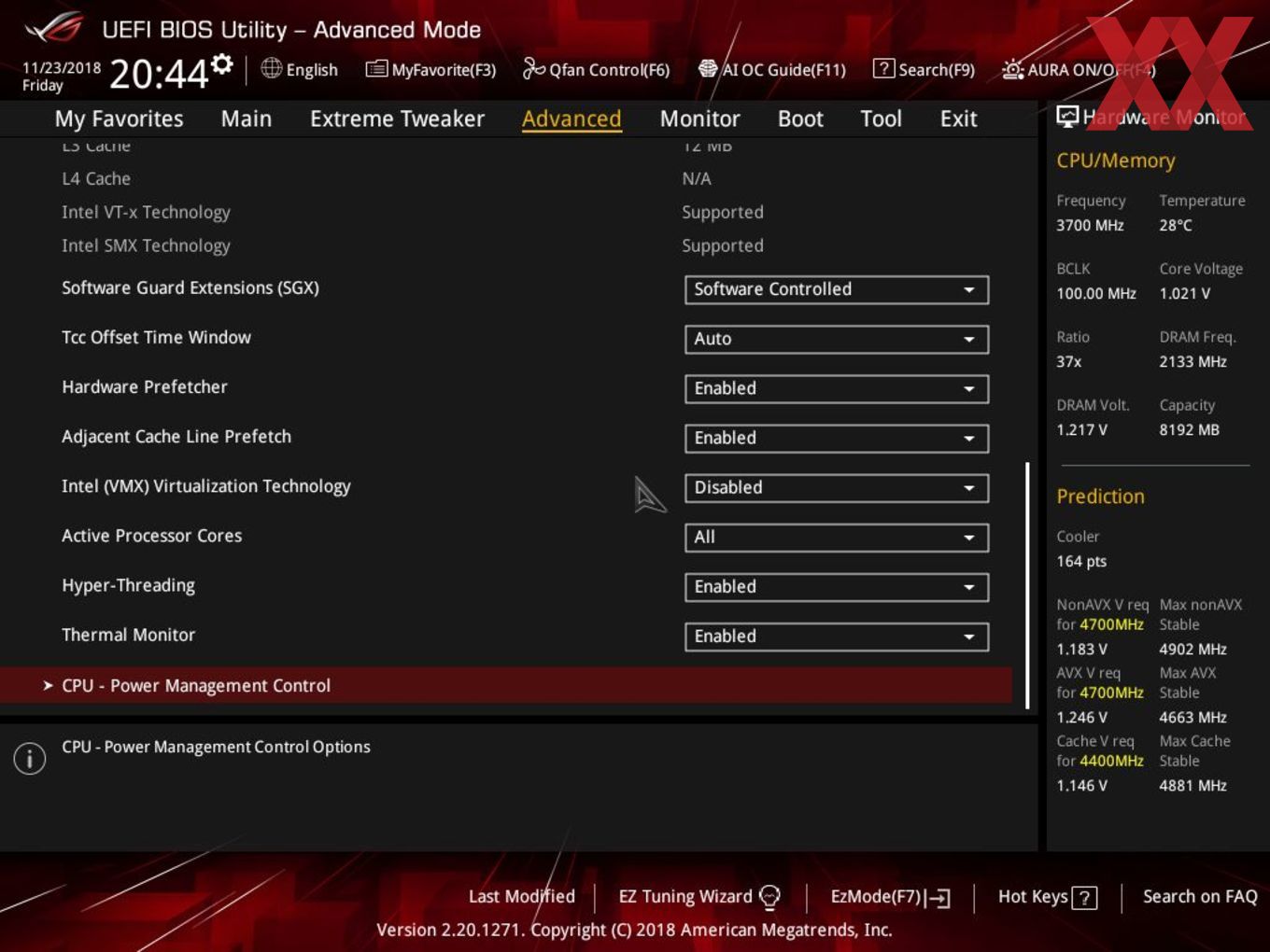Viewport: 1270px width, 952px height.
Task: Switch to Boot tab
Action: tap(800, 119)
